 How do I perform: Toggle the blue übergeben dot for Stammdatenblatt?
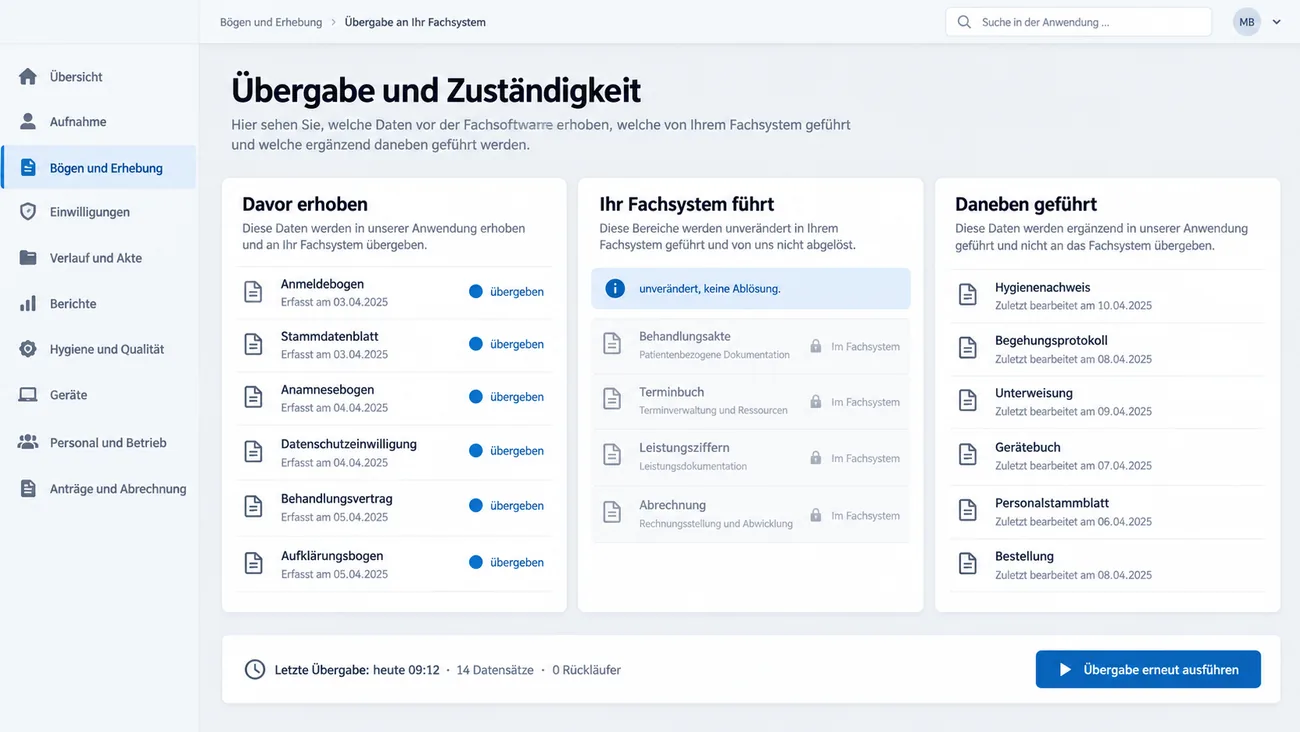pos(476,344)
